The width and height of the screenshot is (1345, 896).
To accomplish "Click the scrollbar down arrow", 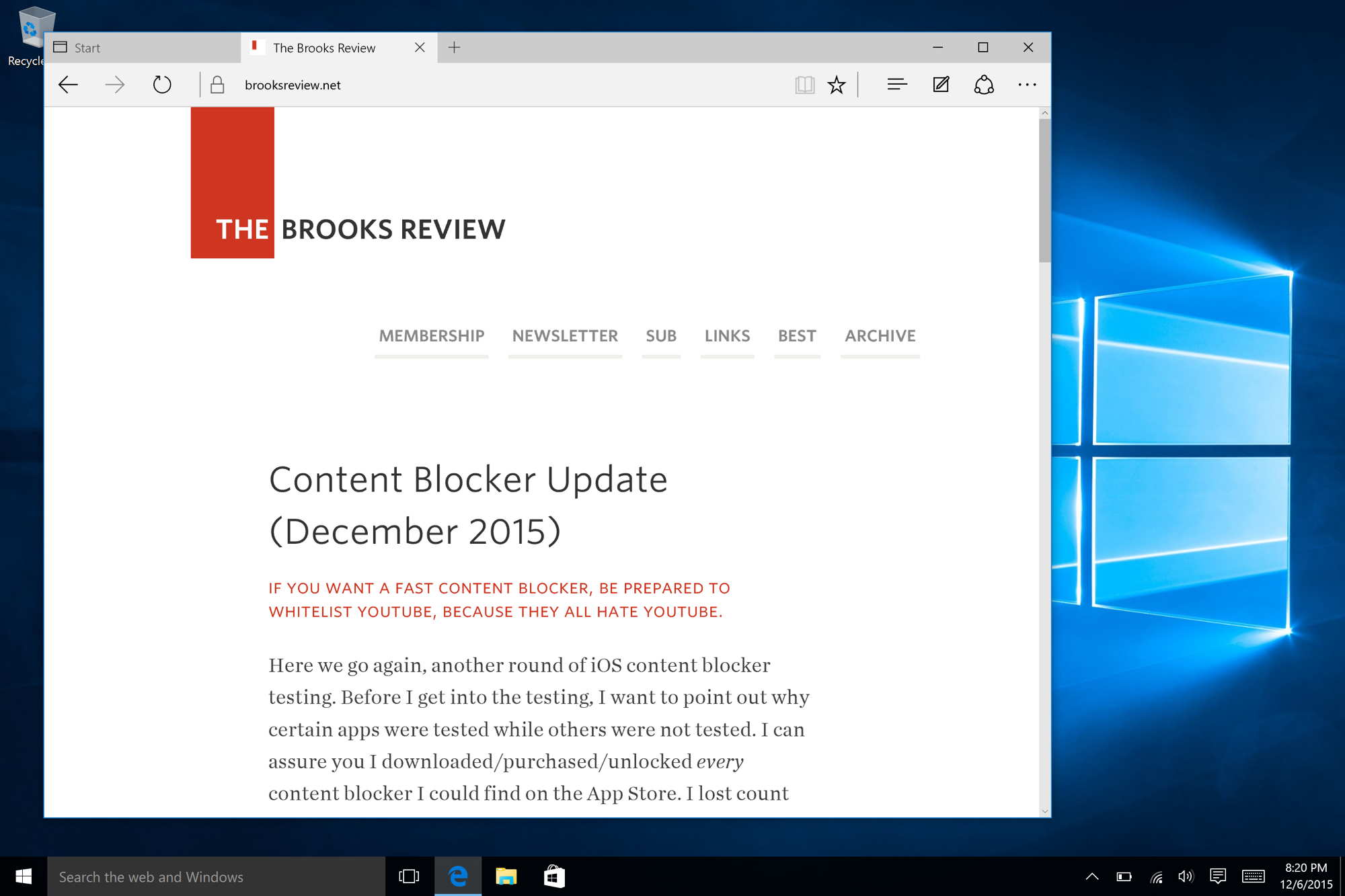I will click(1044, 811).
